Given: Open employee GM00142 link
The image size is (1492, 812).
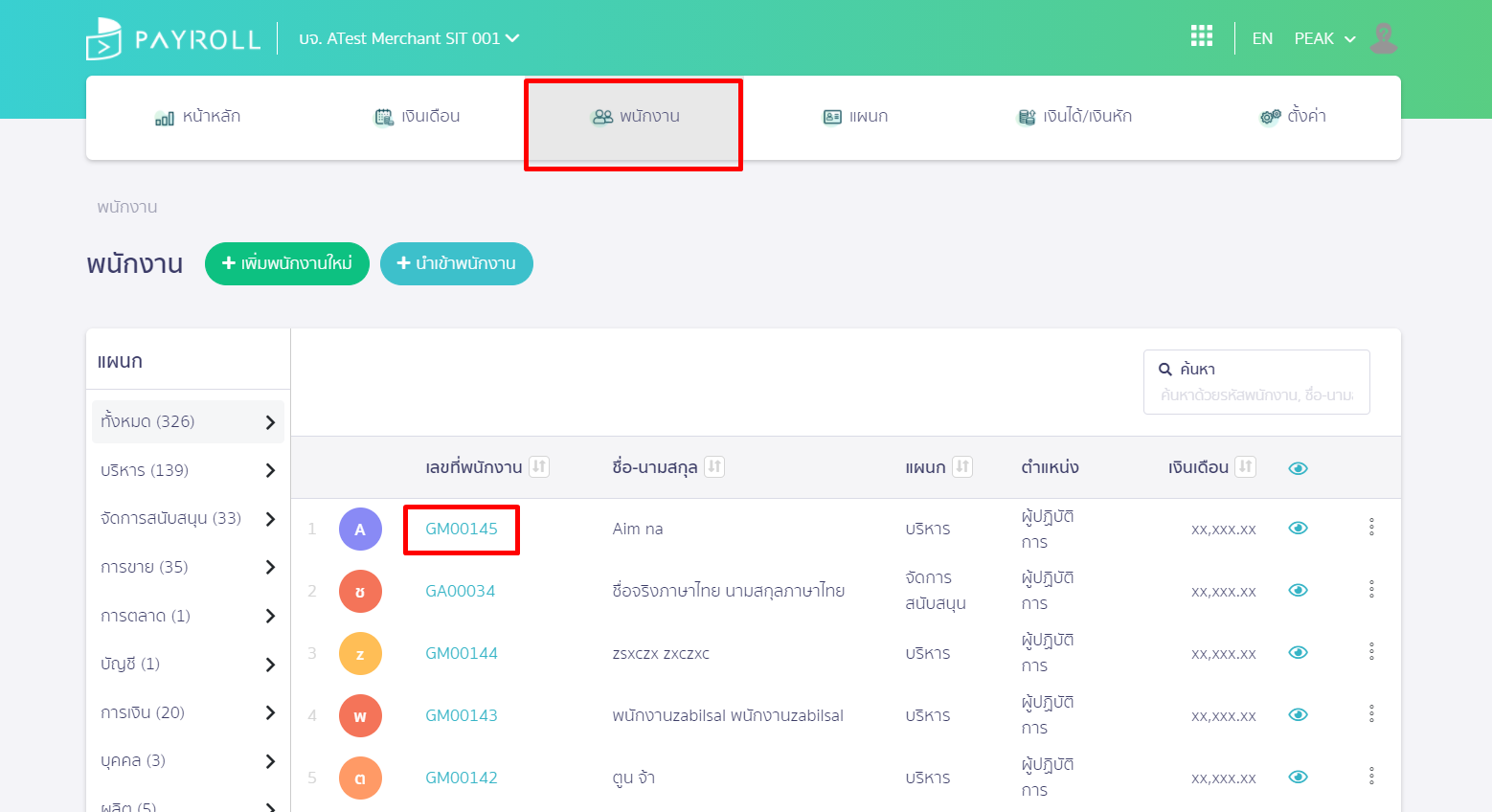Looking at the screenshot, I should click(x=462, y=778).
